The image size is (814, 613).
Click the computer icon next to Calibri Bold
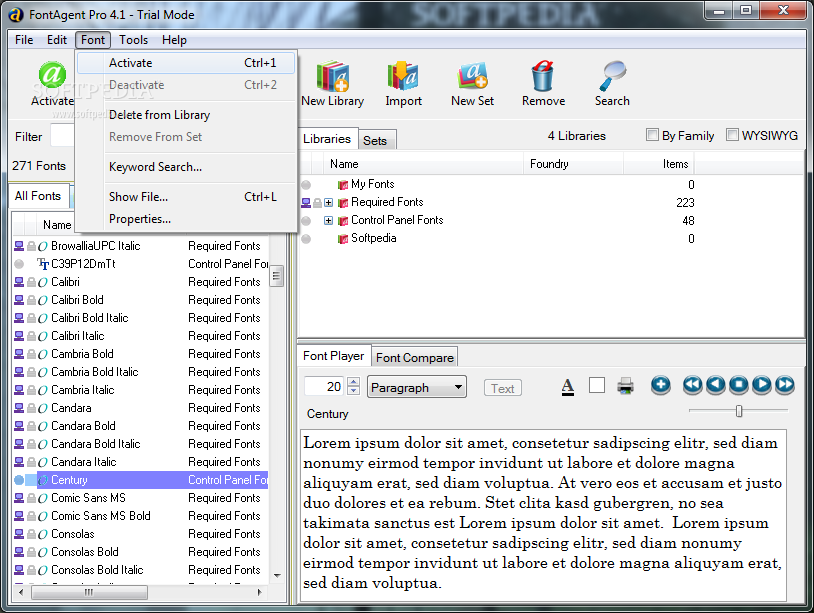click(19, 300)
